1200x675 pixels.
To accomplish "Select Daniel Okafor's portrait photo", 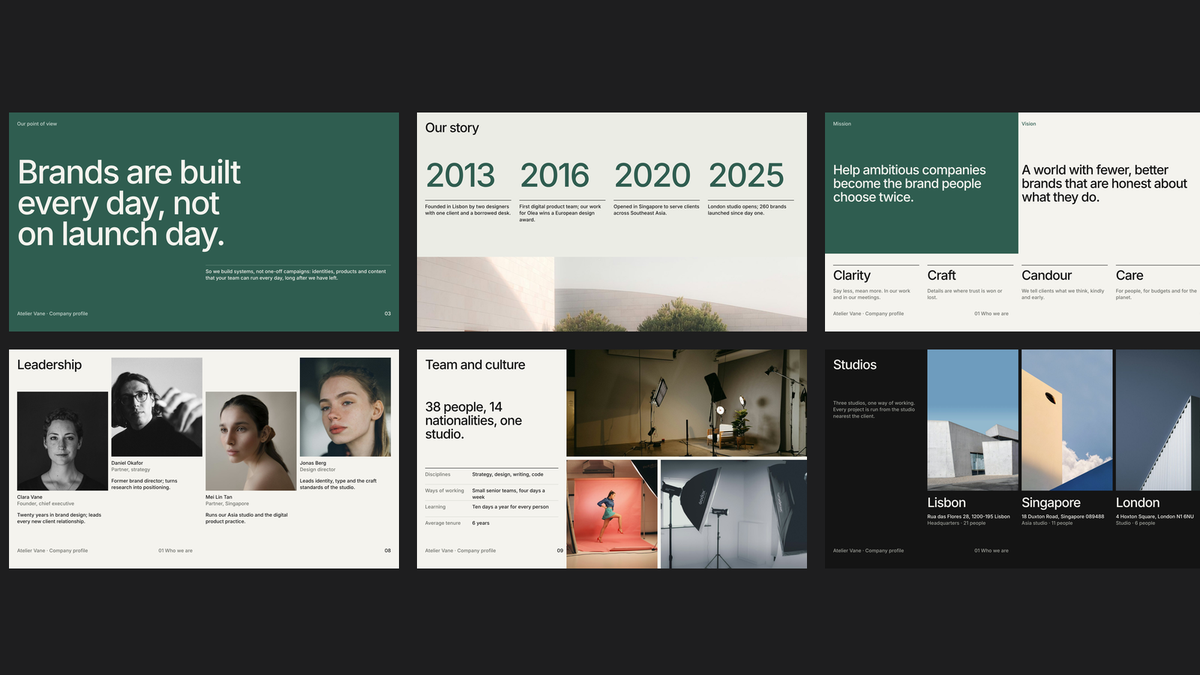I will click(x=156, y=407).
